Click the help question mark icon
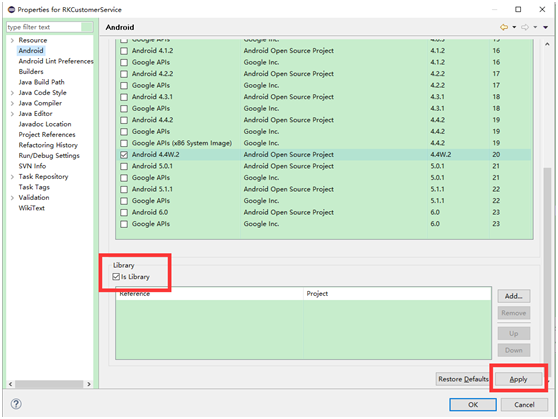558x419 pixels. [x=16, y=404]
